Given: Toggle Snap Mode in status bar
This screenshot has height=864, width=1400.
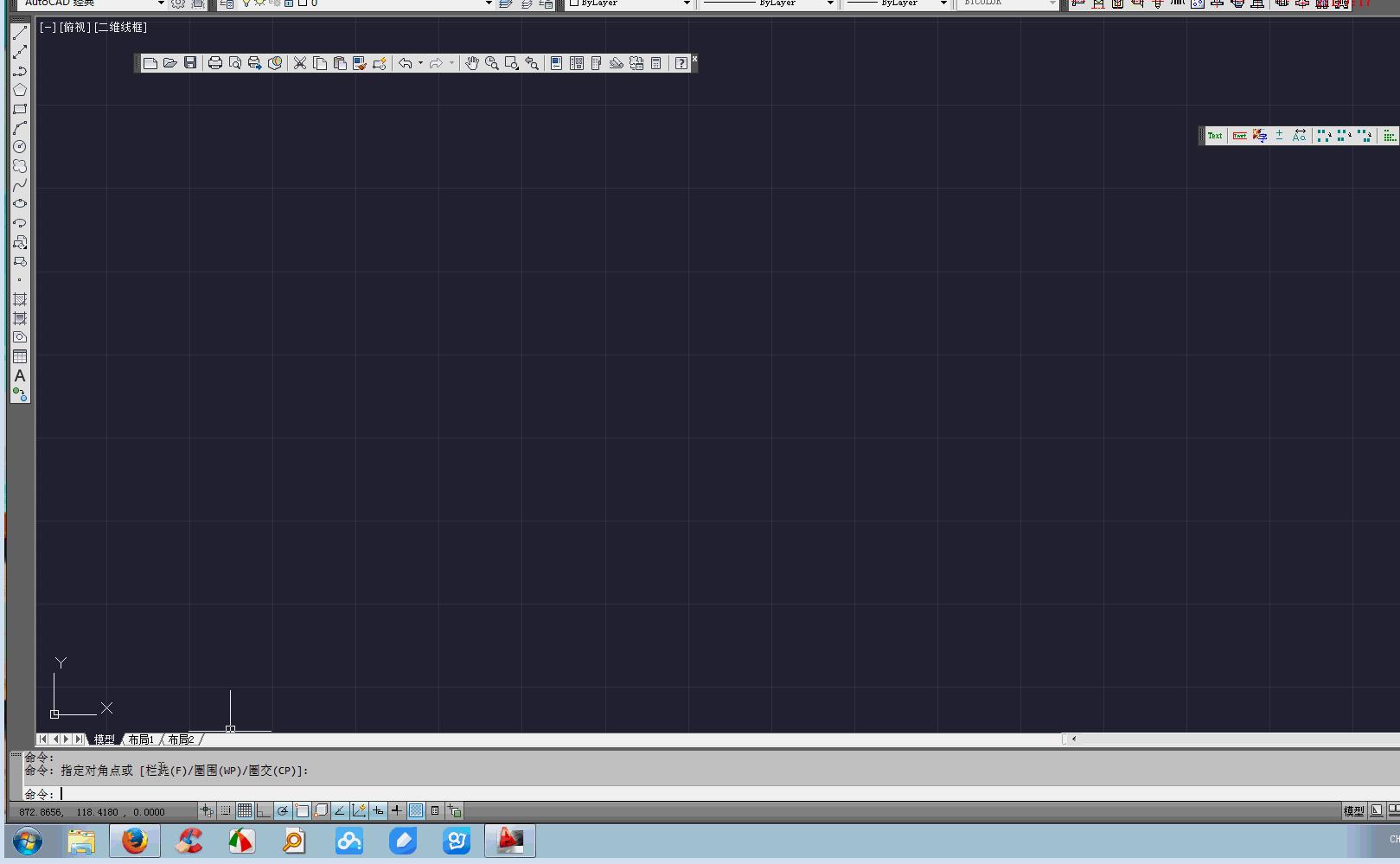Looking at the screenshot, I should click(226, 811).
